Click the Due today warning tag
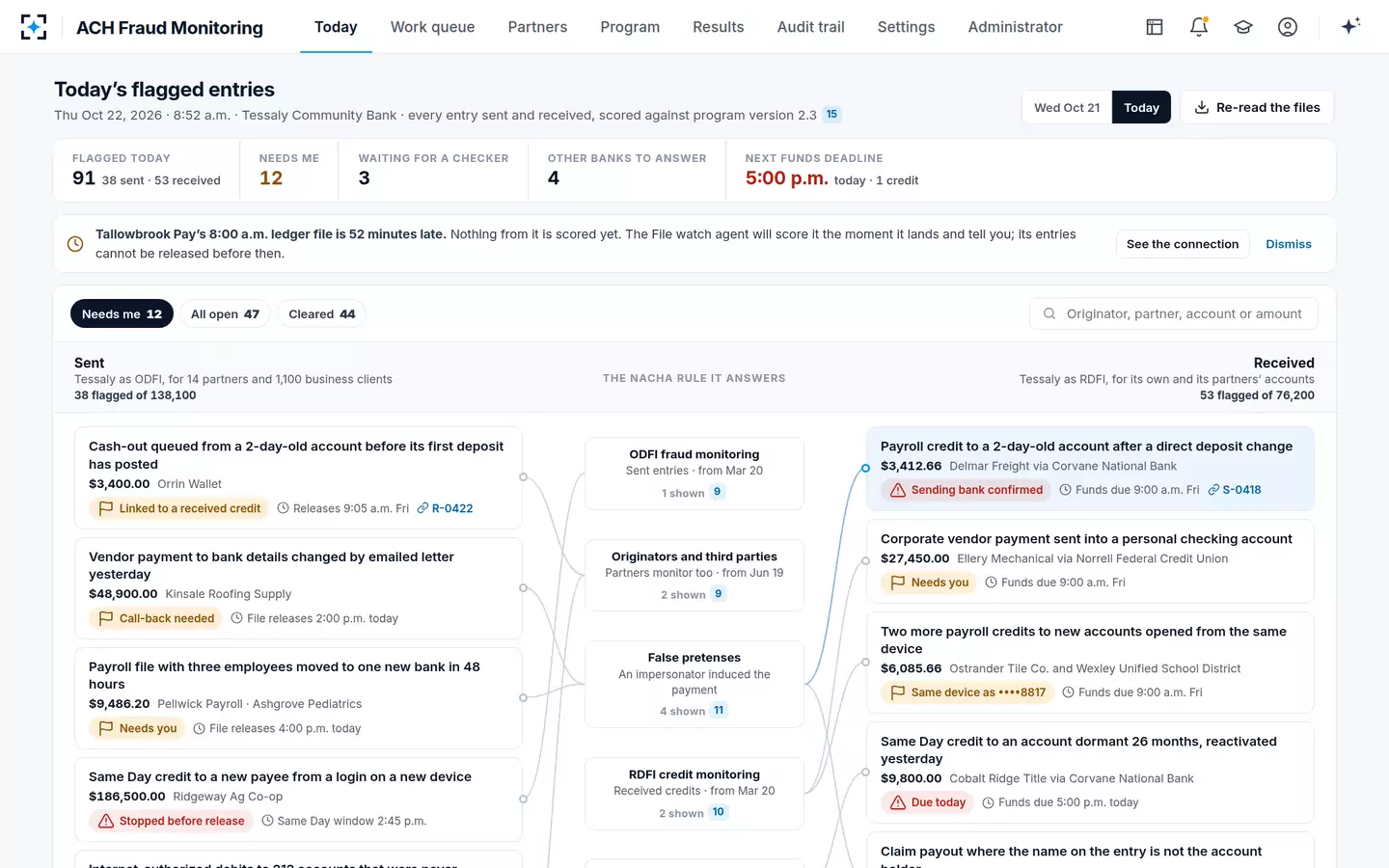This screenshot has width=1389, height=868. (928, 802)
